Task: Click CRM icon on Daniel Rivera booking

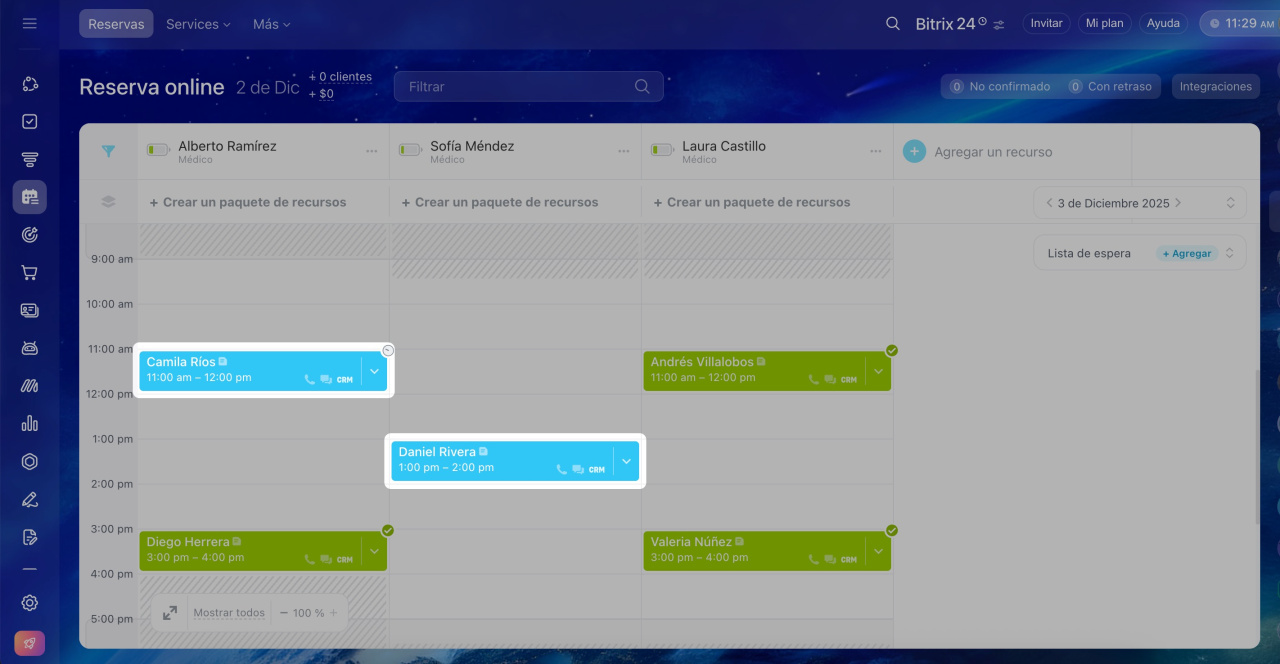Action: pos(597,470)
